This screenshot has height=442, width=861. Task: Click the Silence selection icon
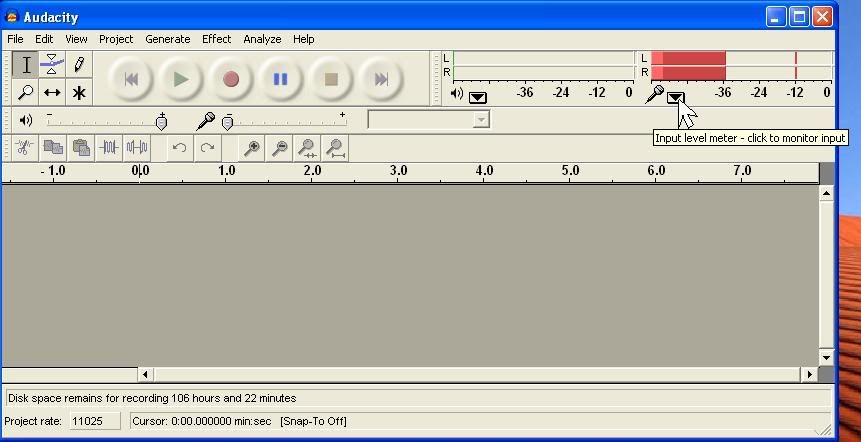pos(137,148)
